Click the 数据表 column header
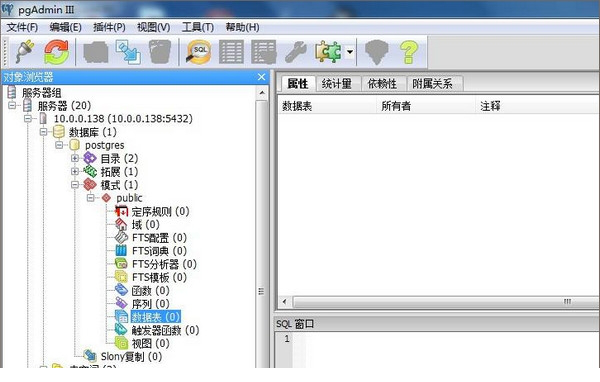 pyautogui.click(x=327, y=106)
